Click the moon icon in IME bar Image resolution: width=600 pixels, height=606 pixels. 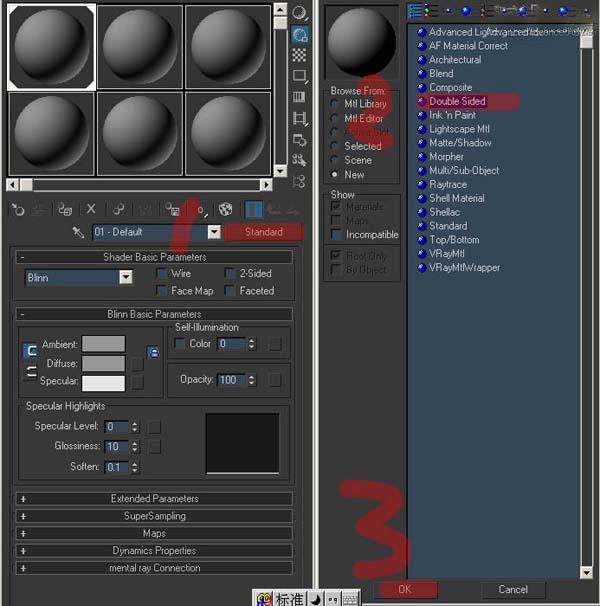(316, 599)
